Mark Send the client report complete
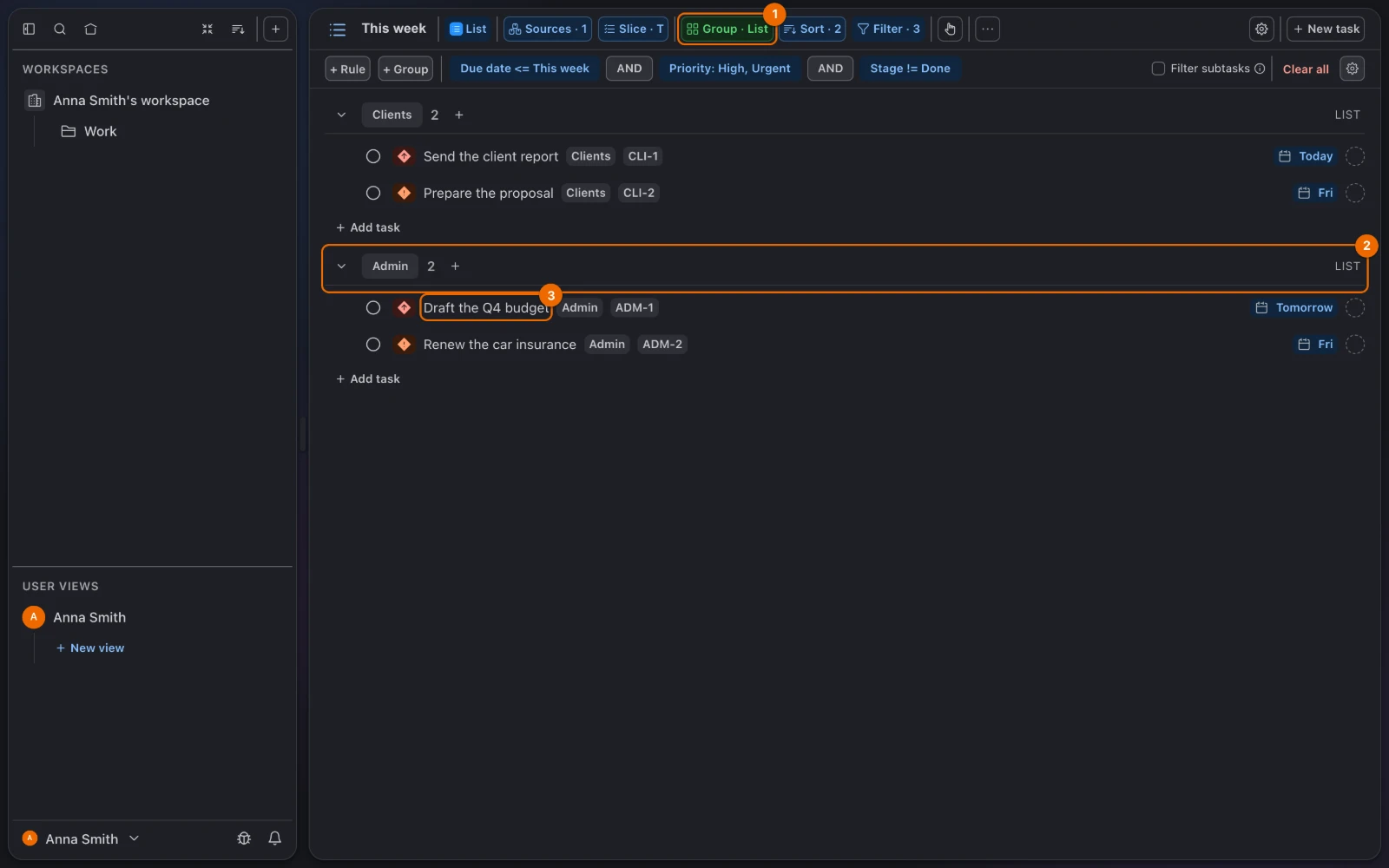1389x868 pixels. tap(373, 156)
